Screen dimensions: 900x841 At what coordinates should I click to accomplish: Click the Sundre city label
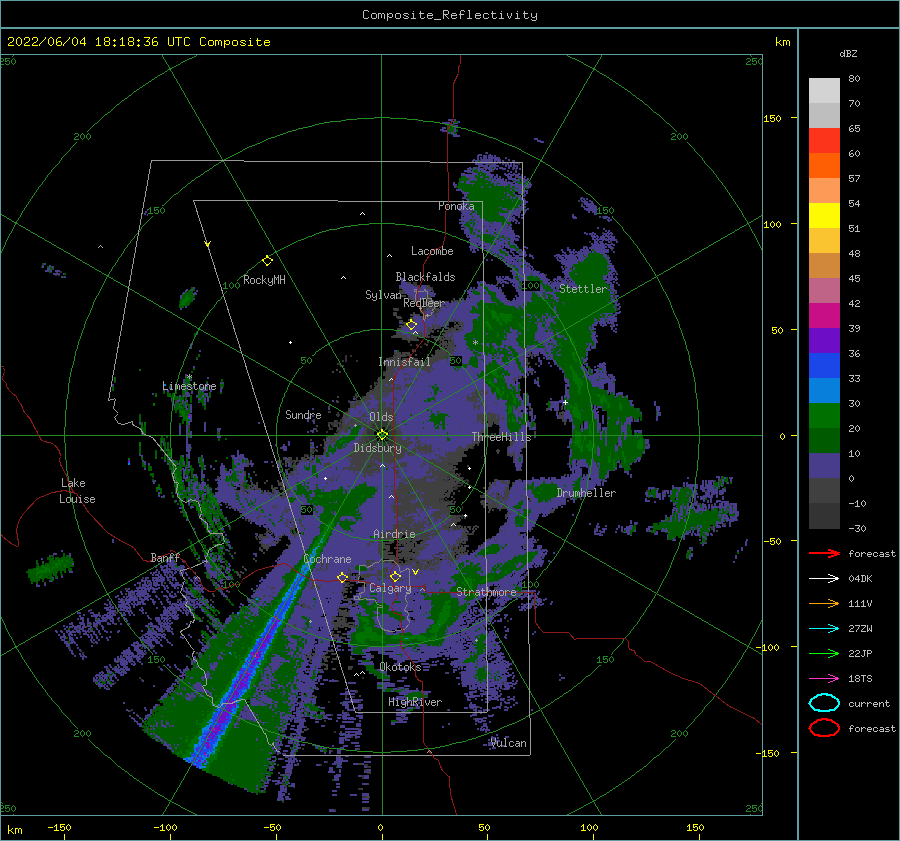tap(303, 415)
